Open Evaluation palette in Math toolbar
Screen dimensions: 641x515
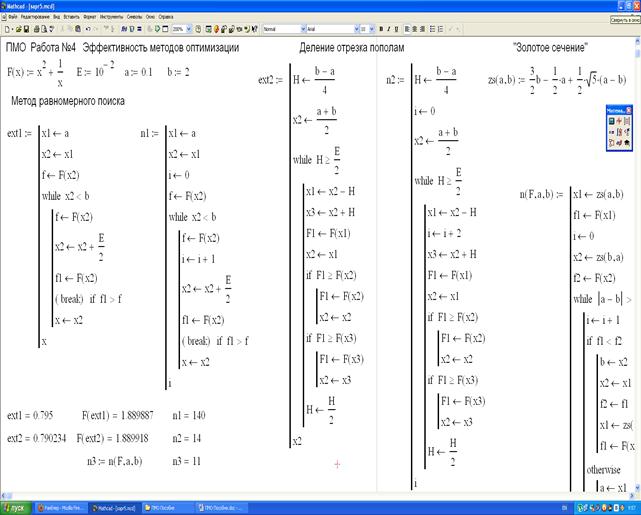pos(612,132)
